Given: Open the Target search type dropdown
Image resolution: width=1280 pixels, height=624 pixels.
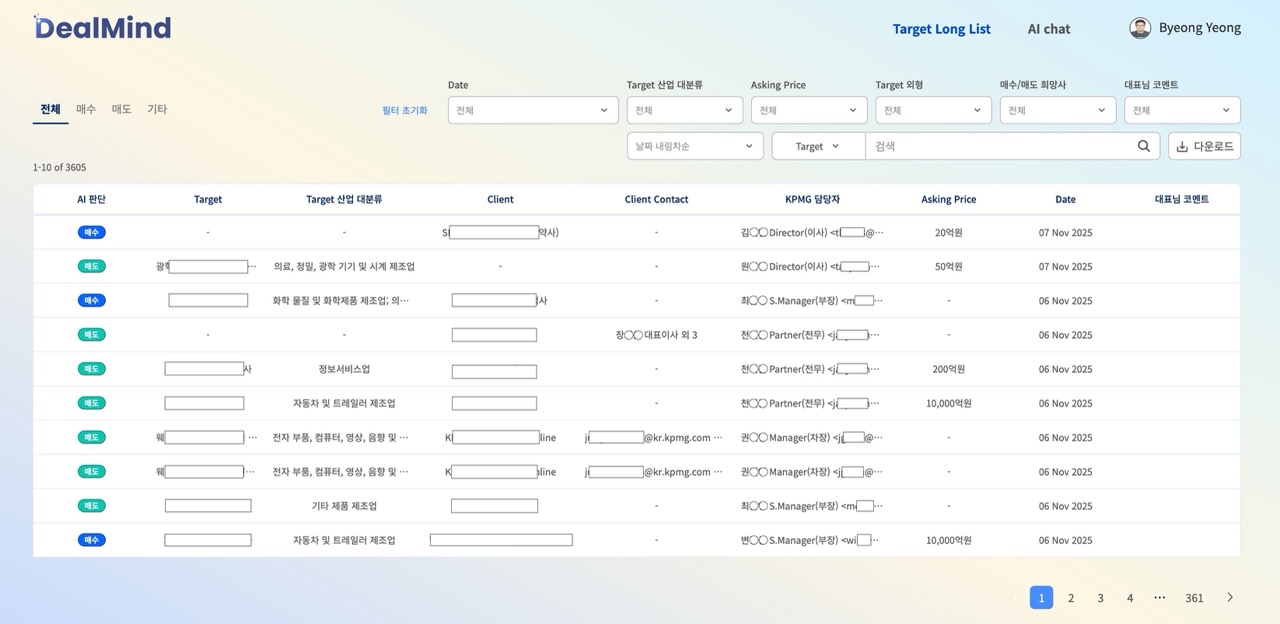Looking at the screenshot, I should pos(818,146).
